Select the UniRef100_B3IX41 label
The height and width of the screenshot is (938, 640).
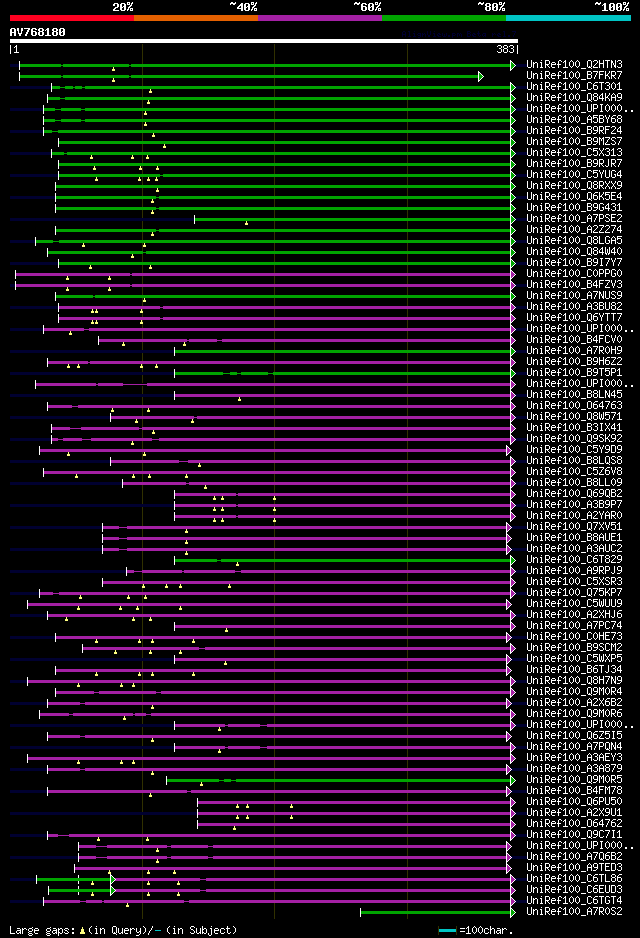click(x=574, y=428)
